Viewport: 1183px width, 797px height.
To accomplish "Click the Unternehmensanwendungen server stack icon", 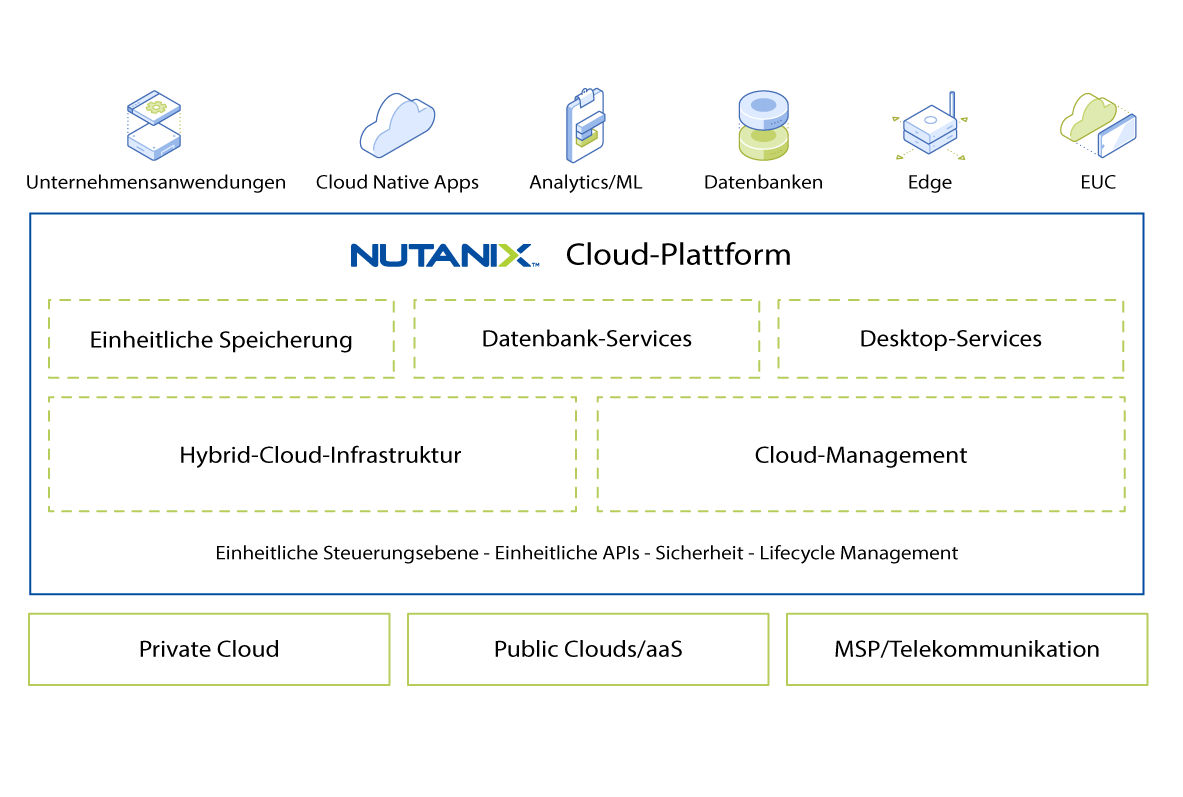I will coord(154,126).
